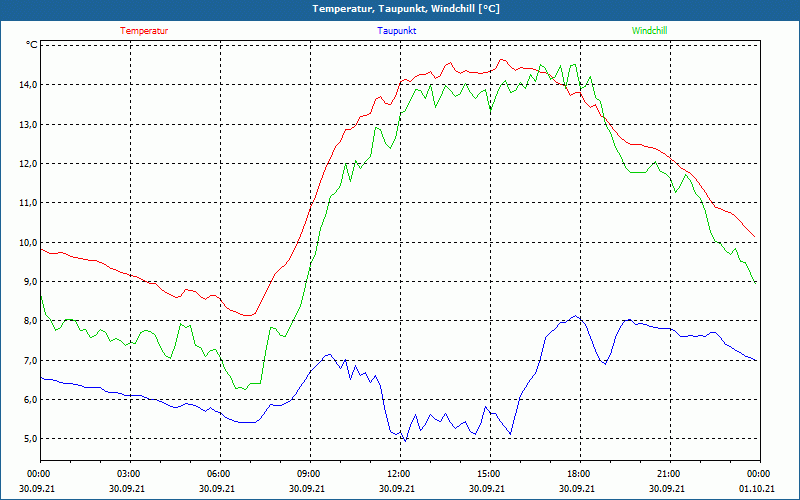
Task: Click the green Windchill legend label
Action: tap(649, 31)
